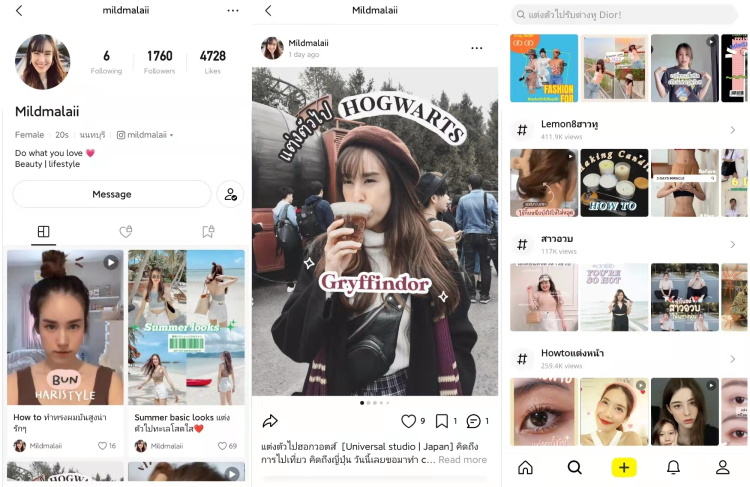Screen dimensions: 750x487
Task: Go back from the Mildmalaii post screen
Action: [268, 11]
